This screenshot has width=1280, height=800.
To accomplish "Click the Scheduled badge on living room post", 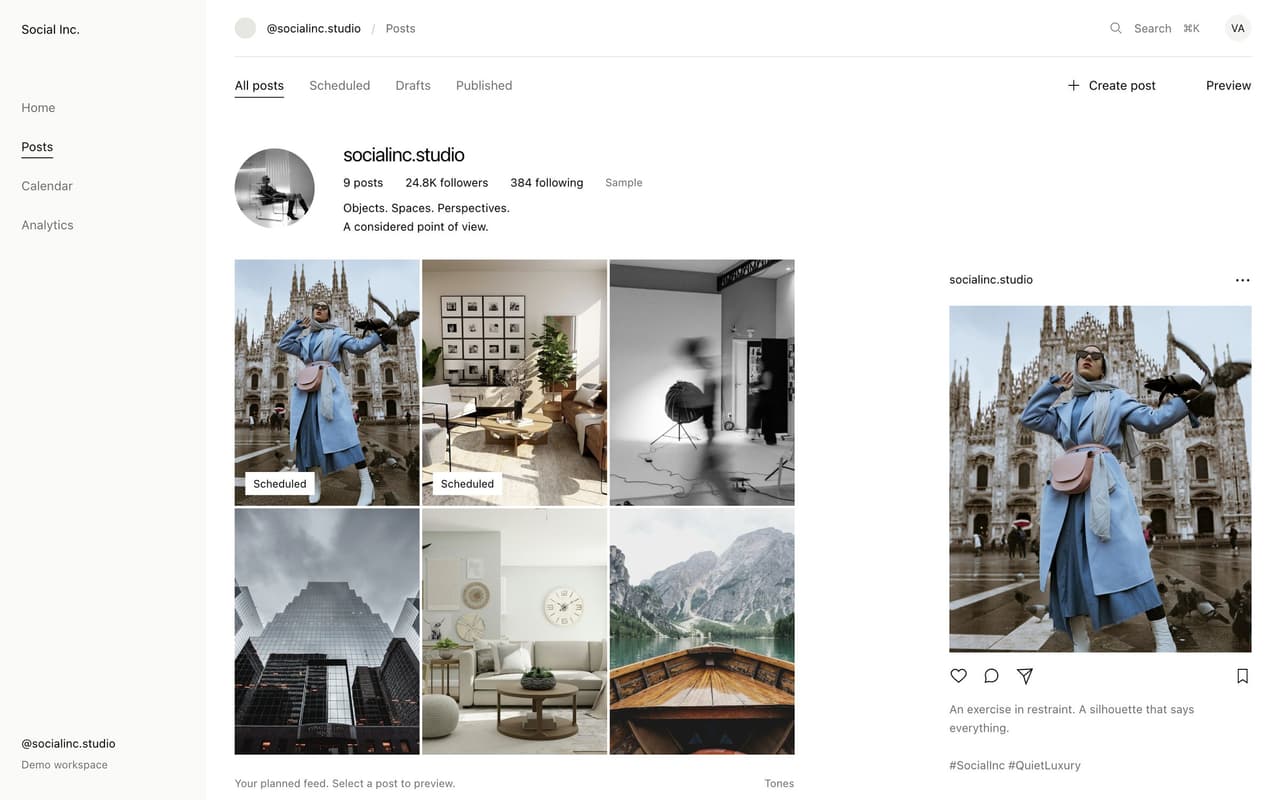I will [467, 484].
